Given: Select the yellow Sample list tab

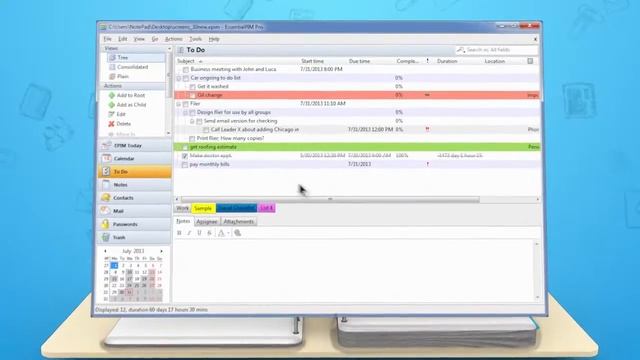Looking at the screenshot, I should coord(203,208).
